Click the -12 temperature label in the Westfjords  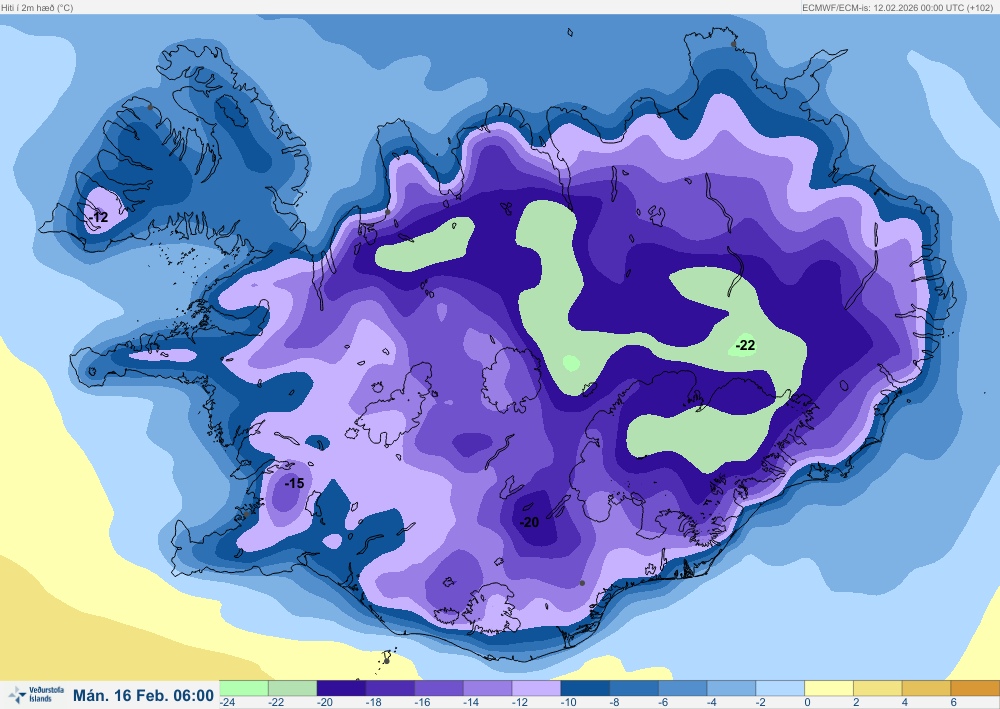pos(99,217)
